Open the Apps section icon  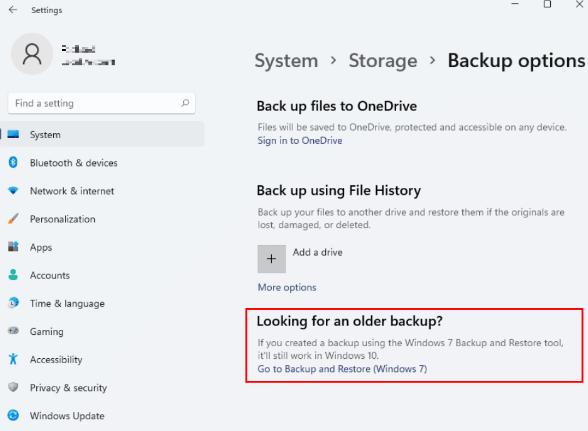(13, 247)
